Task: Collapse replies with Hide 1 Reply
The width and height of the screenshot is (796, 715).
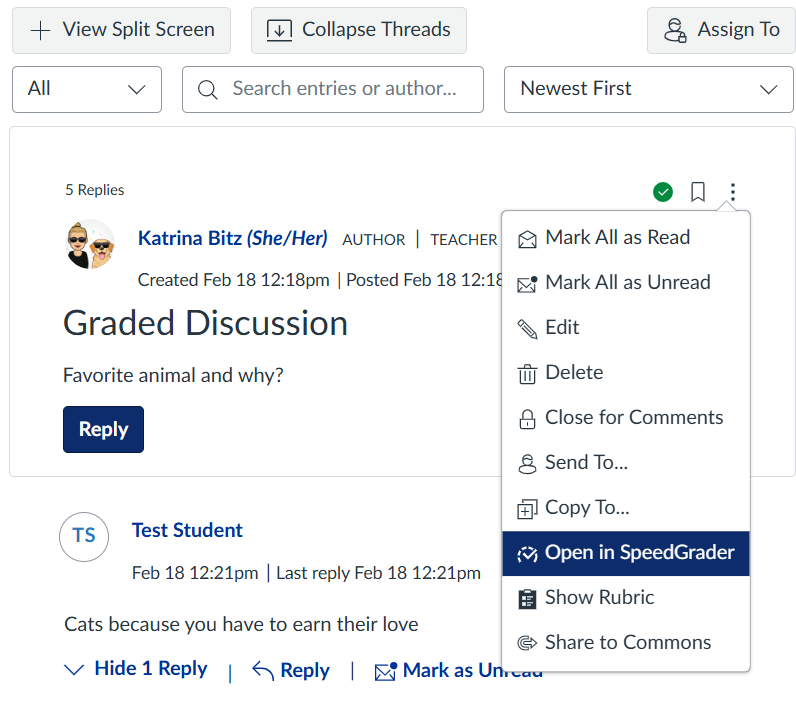Action: (135, 669)
